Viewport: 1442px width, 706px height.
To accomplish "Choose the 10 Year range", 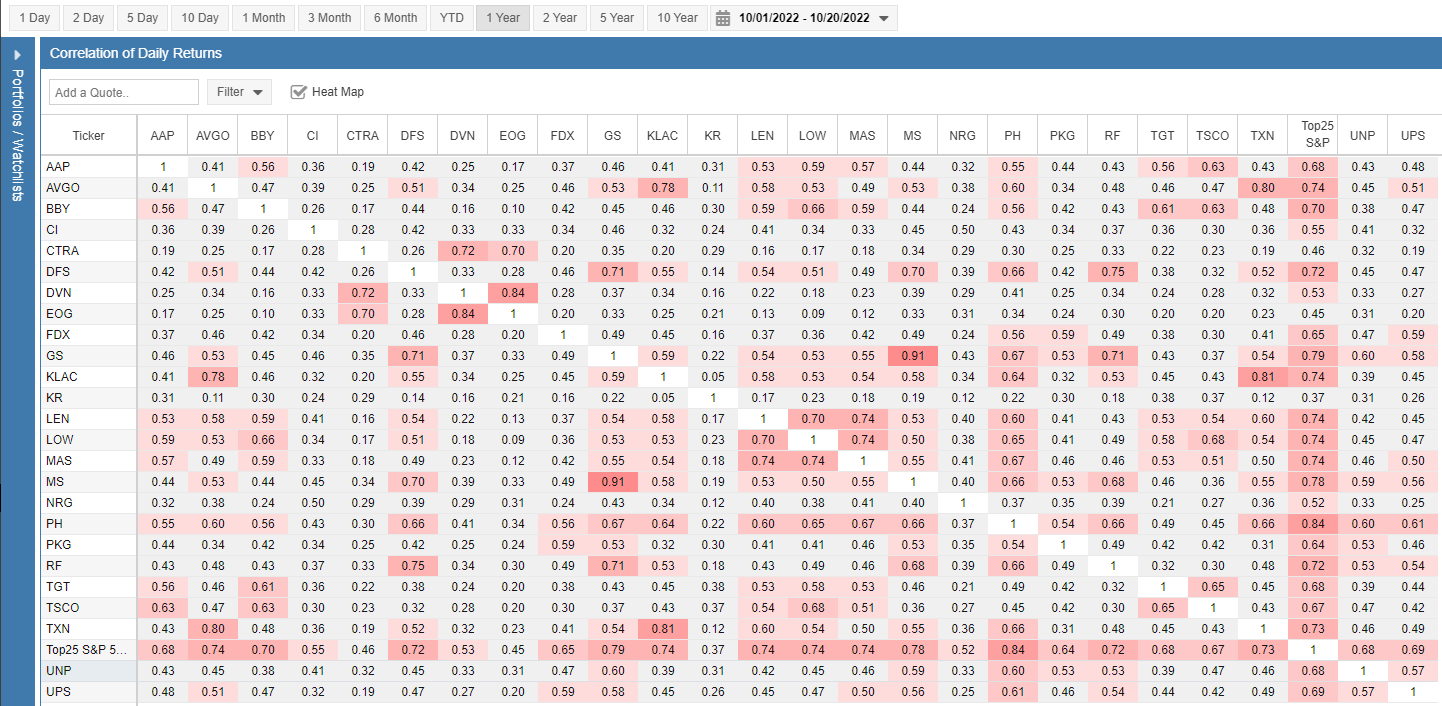I will [676, 18].
